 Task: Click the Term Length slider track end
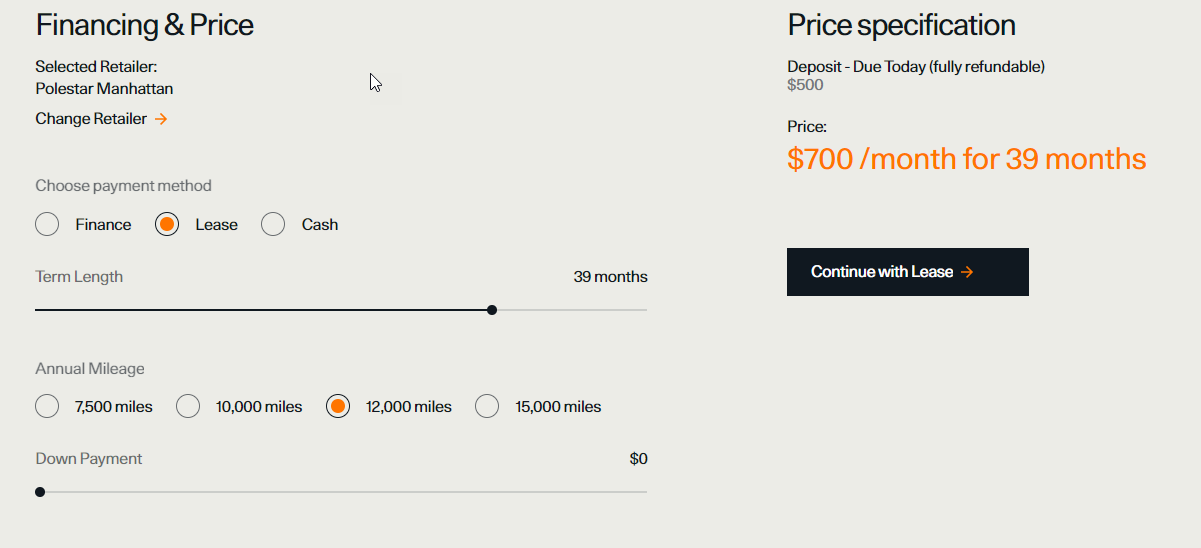point(644,310)
